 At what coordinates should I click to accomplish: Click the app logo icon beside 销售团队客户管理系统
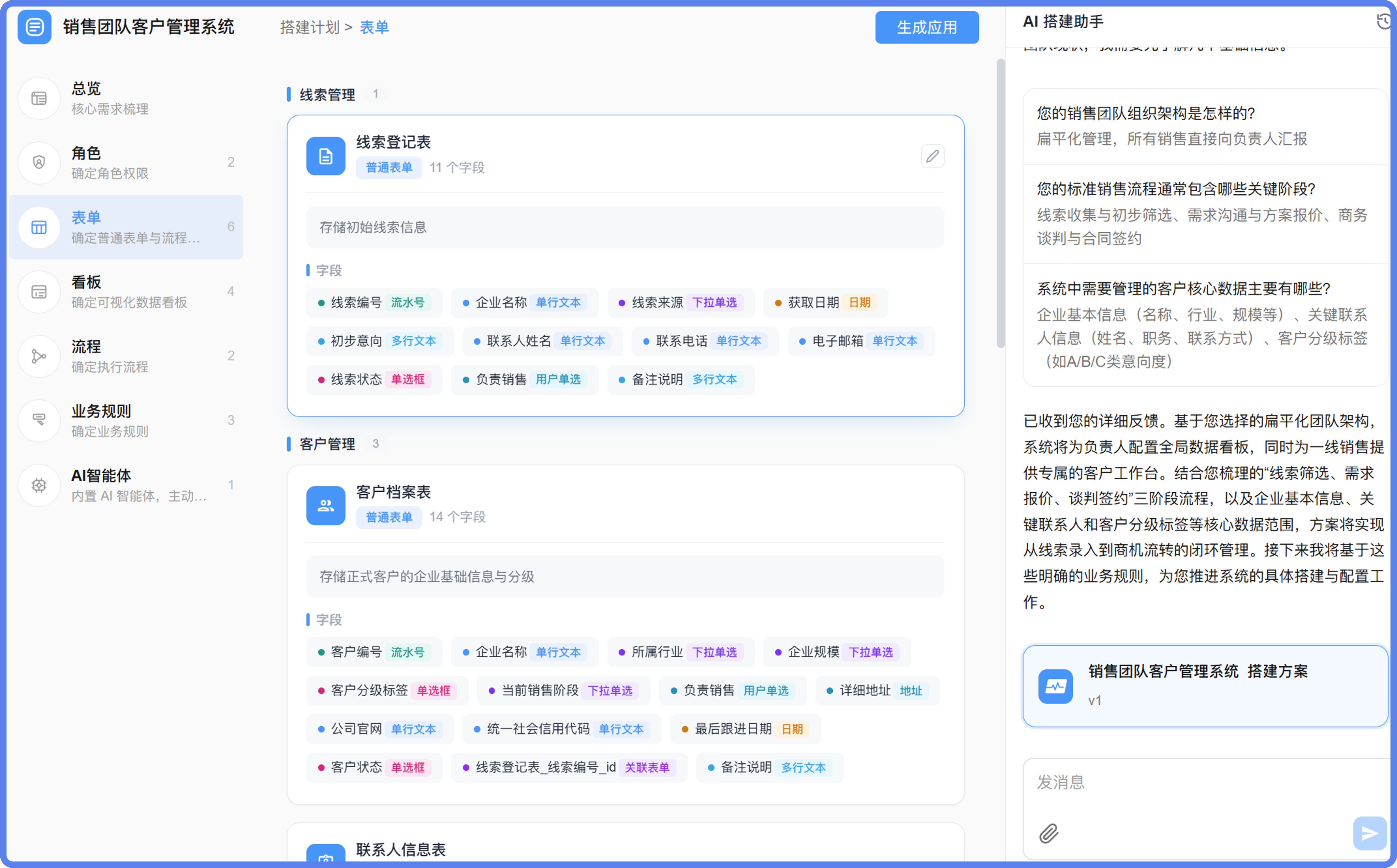[x=35, y=27]
